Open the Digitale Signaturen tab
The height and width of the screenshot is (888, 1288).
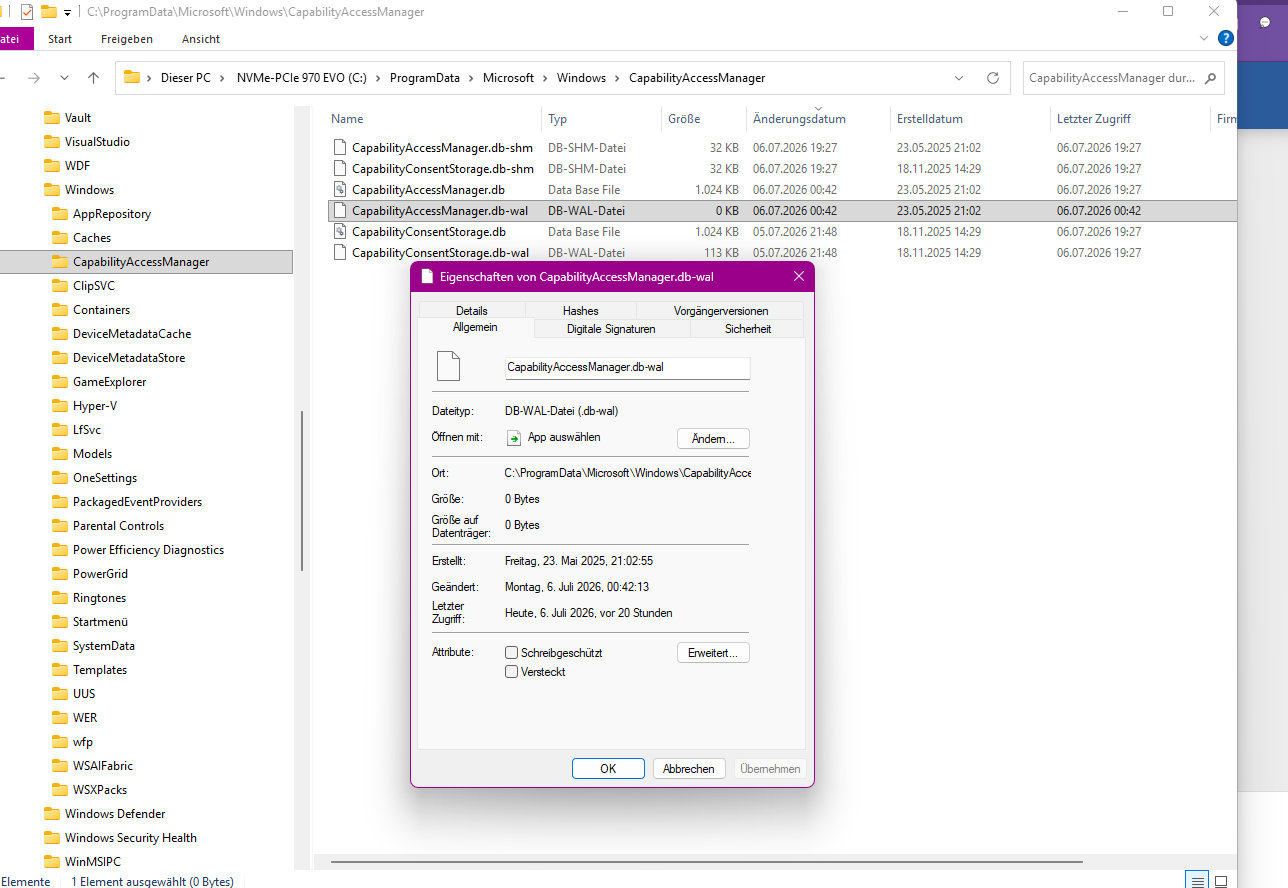(611, 328)
